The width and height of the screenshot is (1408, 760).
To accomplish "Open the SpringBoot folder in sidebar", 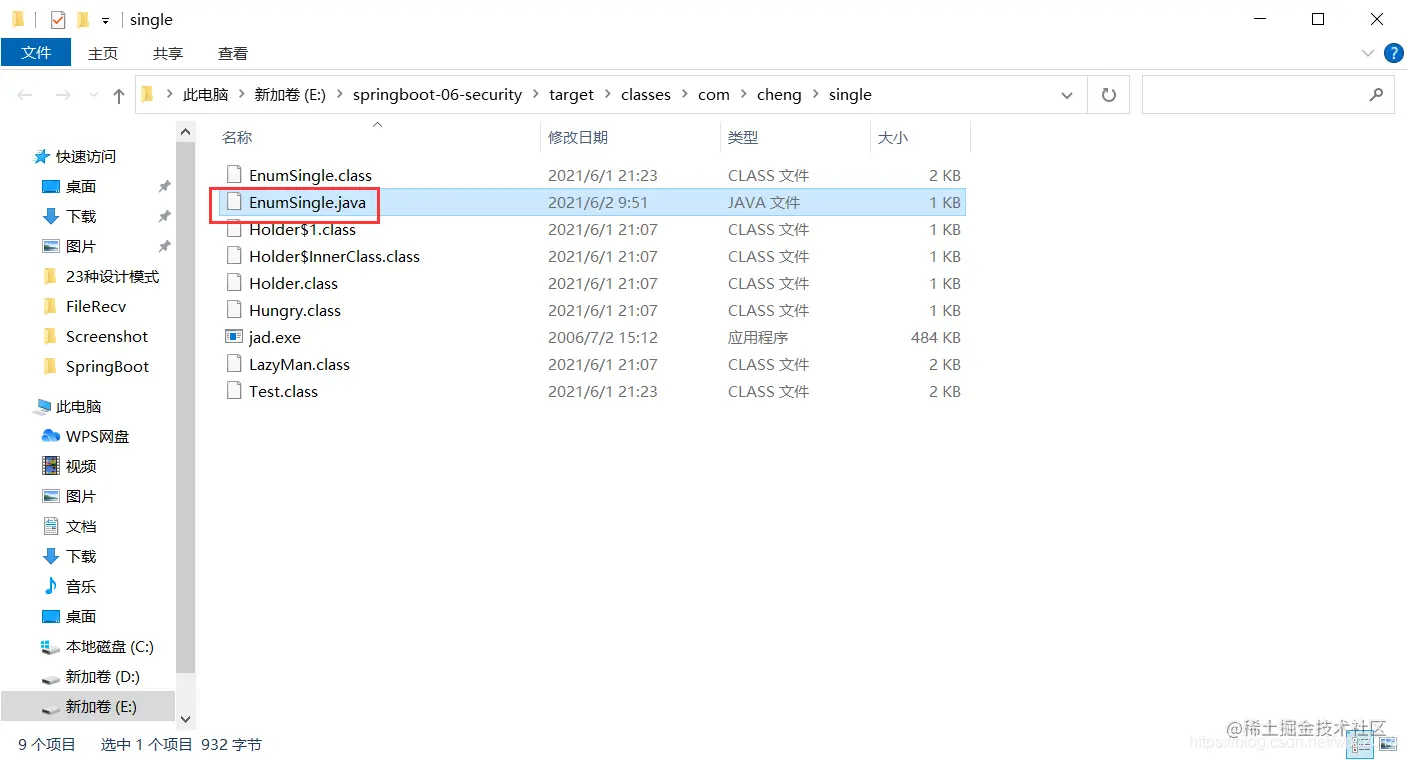I will pos(107,366).
